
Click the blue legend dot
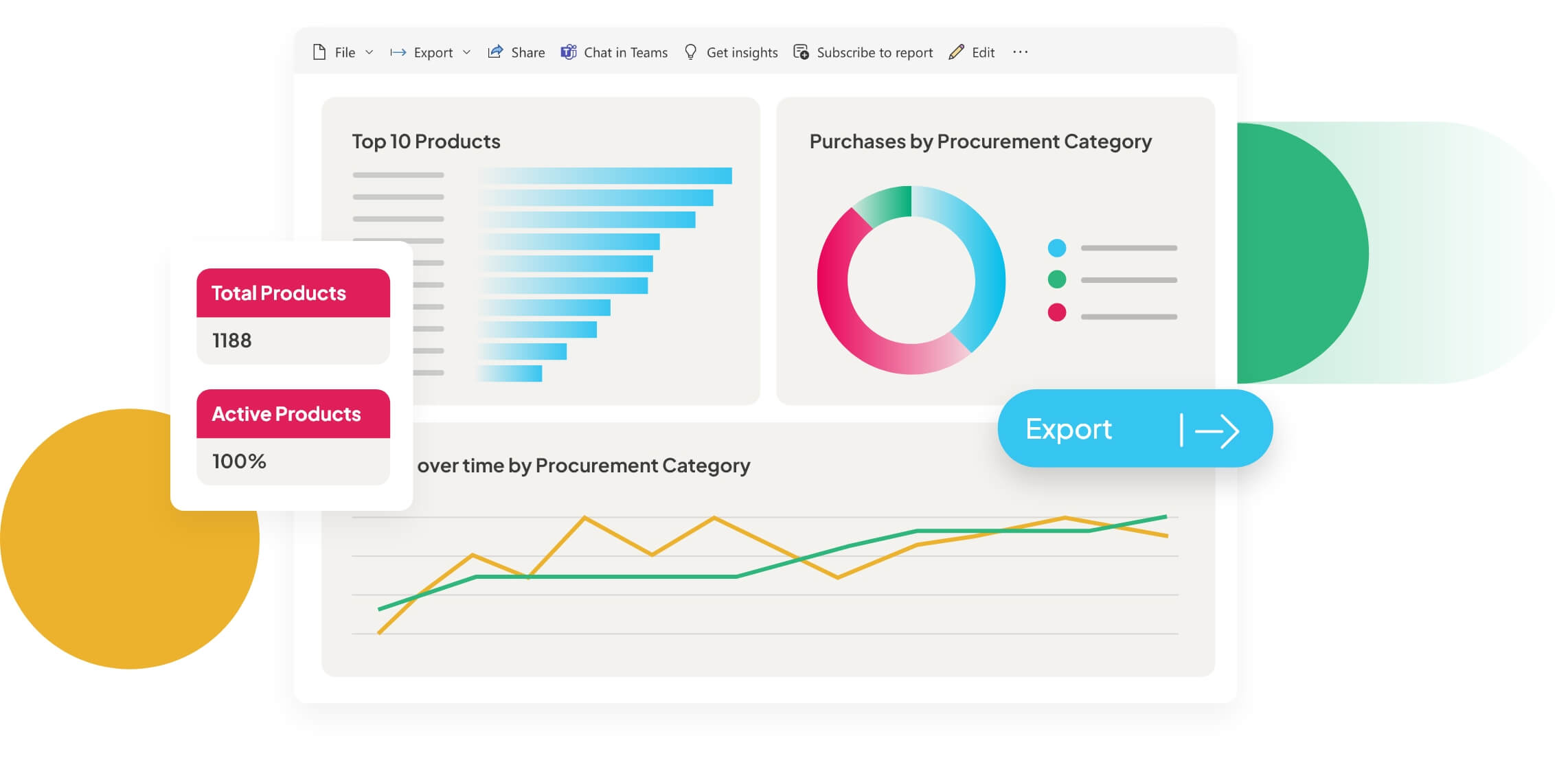(1056, 248)
